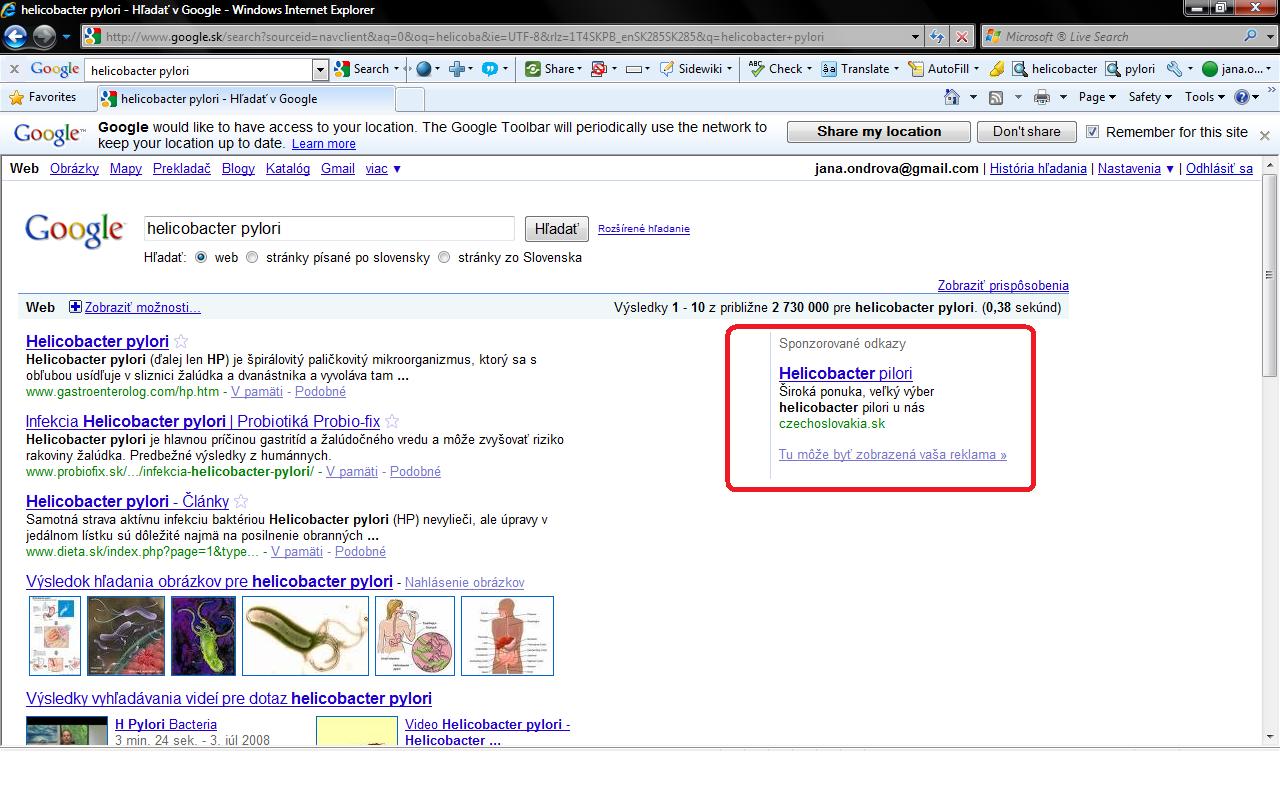The height and width of the screenshot is (800, 1280).
Task: Select 'stránky písané po slovensky' radio button
Action: pyautogui.click(x=252, y=257)
